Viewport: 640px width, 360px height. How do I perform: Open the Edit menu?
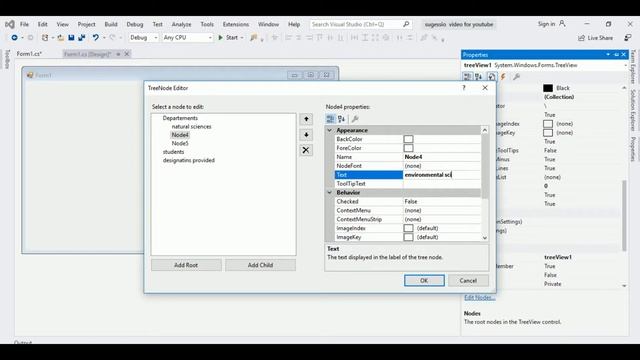pyautogui.click(x=42, y=24)
